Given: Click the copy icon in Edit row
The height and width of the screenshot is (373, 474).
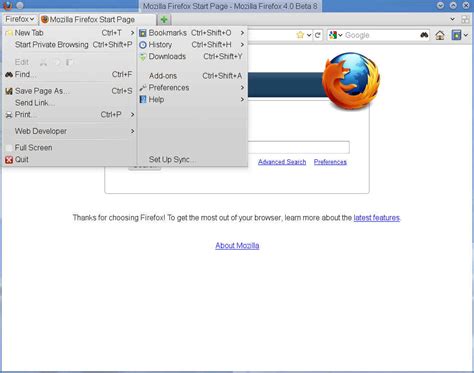Looking at the screenshot, I should click(x=57, y=62).
